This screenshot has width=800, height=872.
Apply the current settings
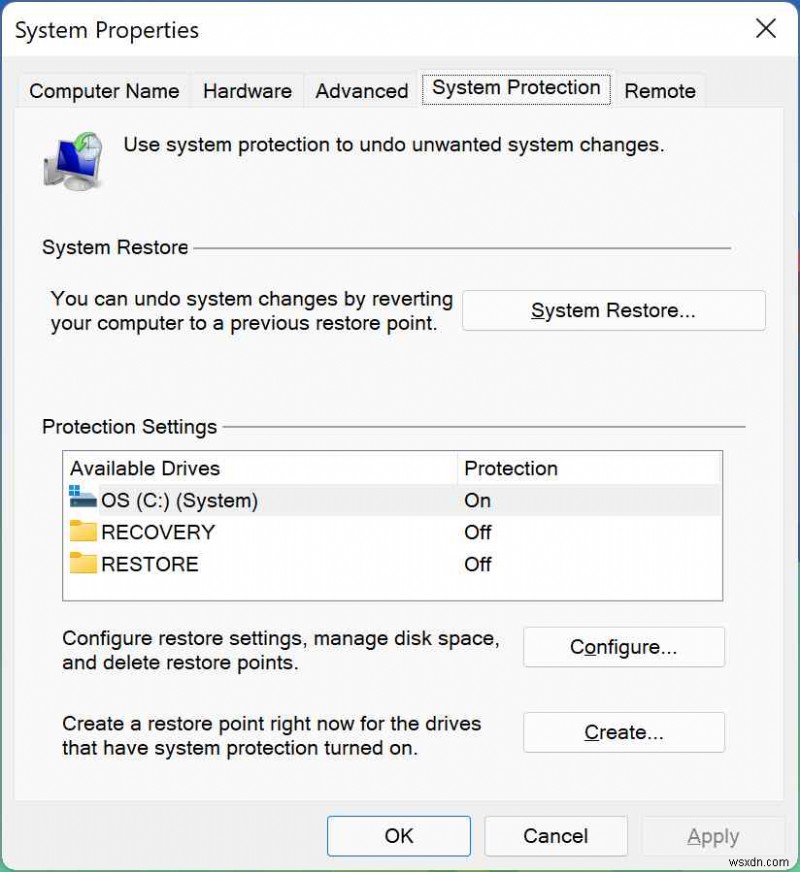pos(713,836)
